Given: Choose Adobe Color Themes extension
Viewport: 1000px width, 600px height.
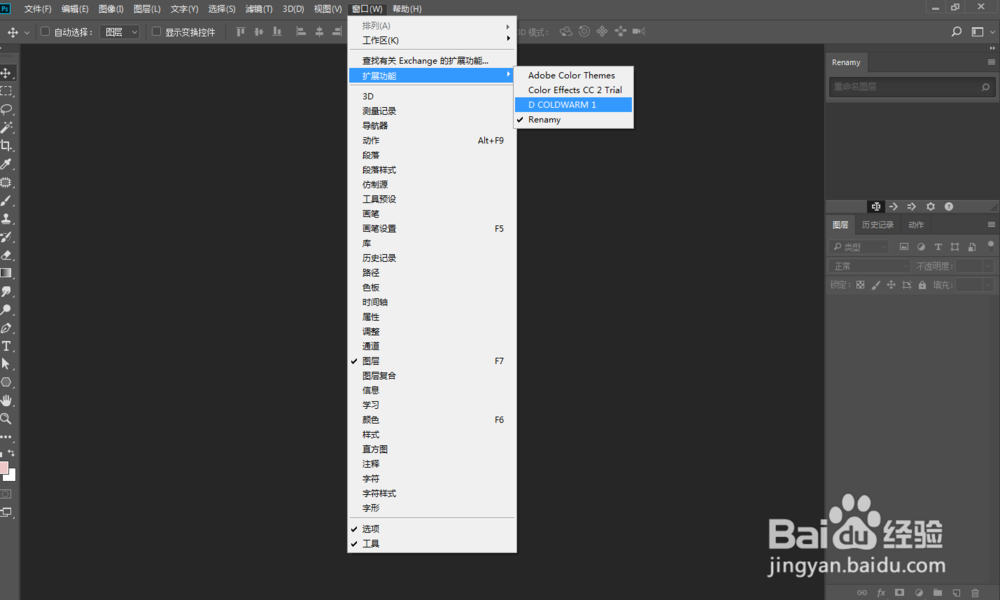Looking at the screenshot, I should pyautogui.click(x=574, y=75).
